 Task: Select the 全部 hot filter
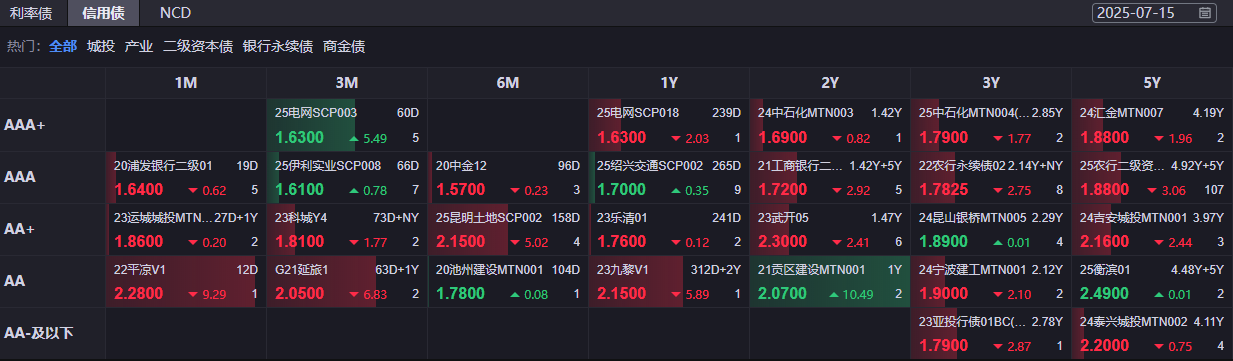(x=63, y=46)
